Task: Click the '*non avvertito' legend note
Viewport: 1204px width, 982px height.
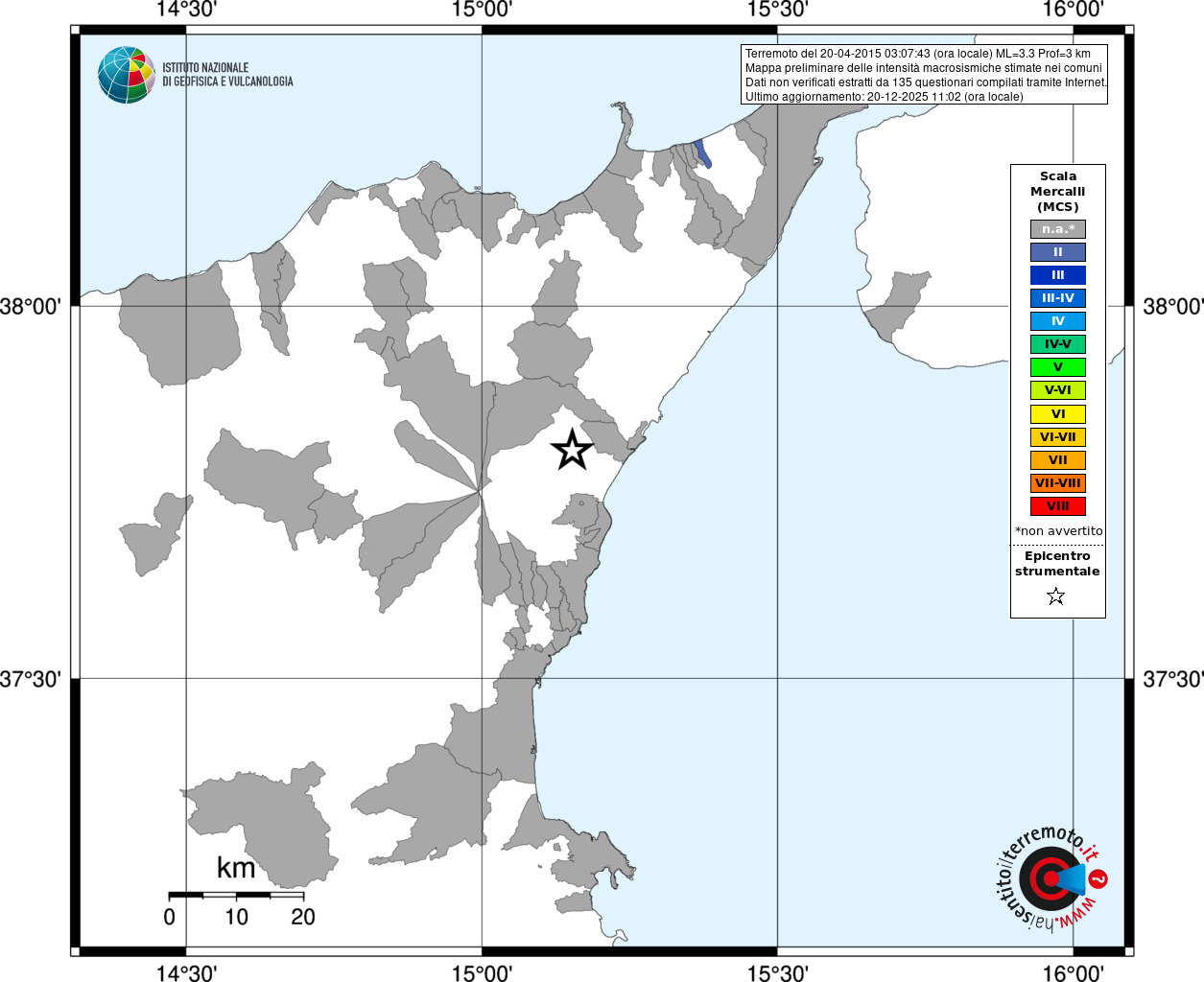Action: (x=1059, y=531)
